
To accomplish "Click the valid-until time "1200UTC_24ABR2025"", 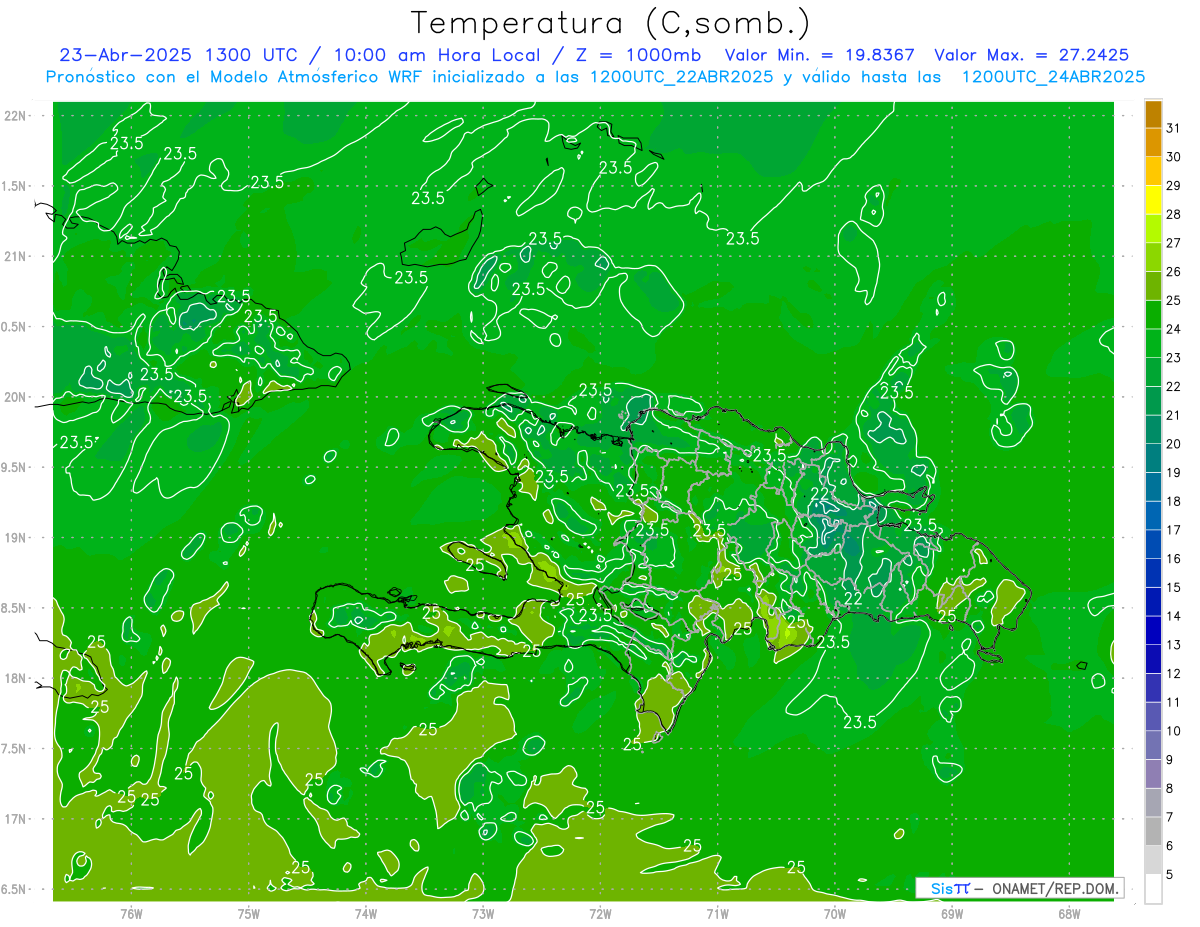I will pyautogui.click(x=1053, y=76).
